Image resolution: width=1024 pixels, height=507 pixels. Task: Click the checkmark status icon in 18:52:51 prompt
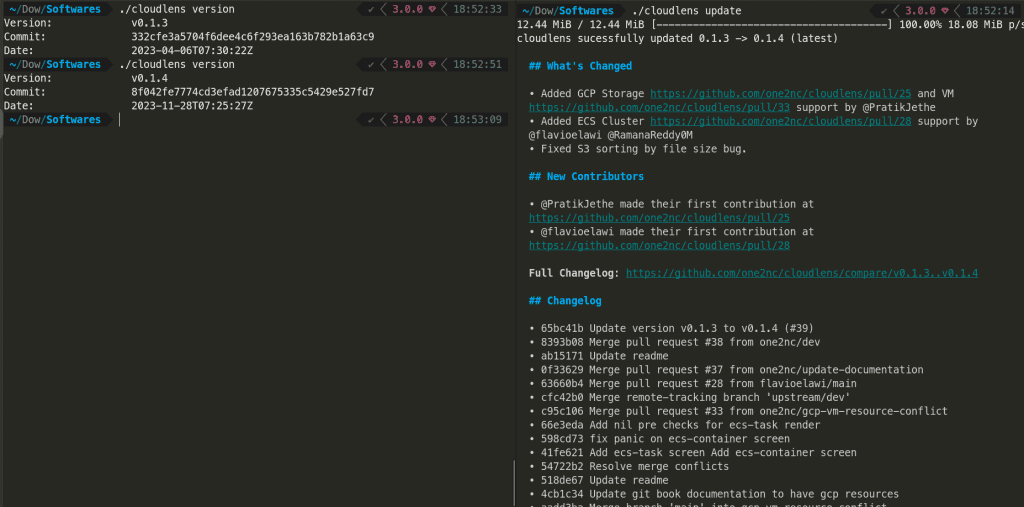[371, 64]
